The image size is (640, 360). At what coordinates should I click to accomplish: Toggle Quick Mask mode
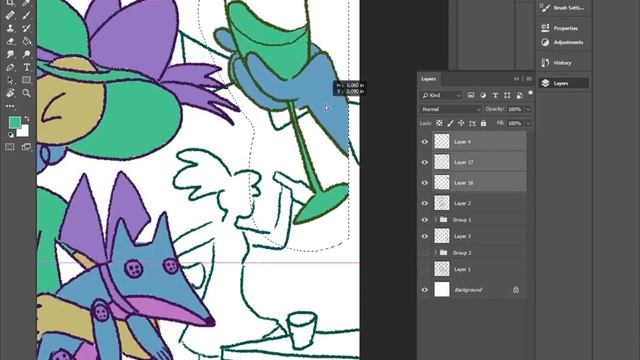[10, 147]
